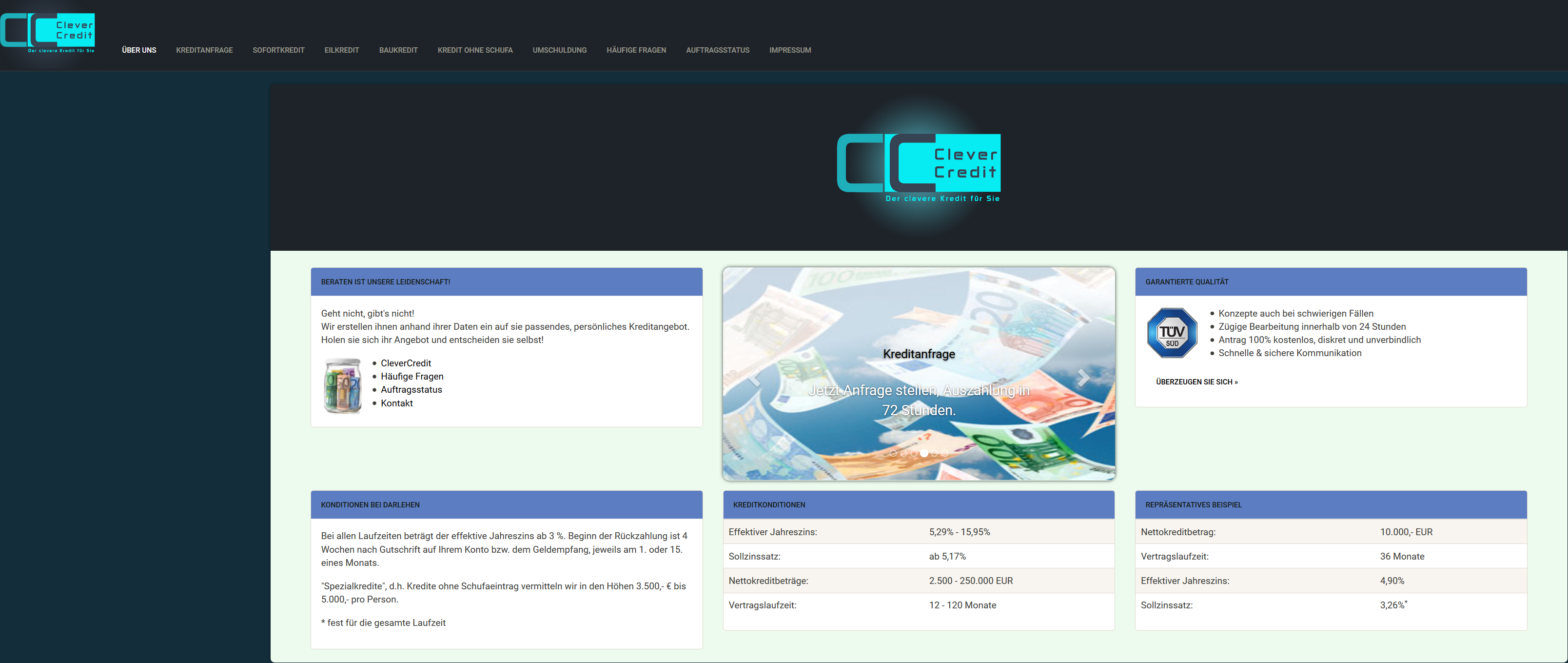Click Überzeugen Sie Sich button
Screen dimensions: 1568x663
point(1196,382)
